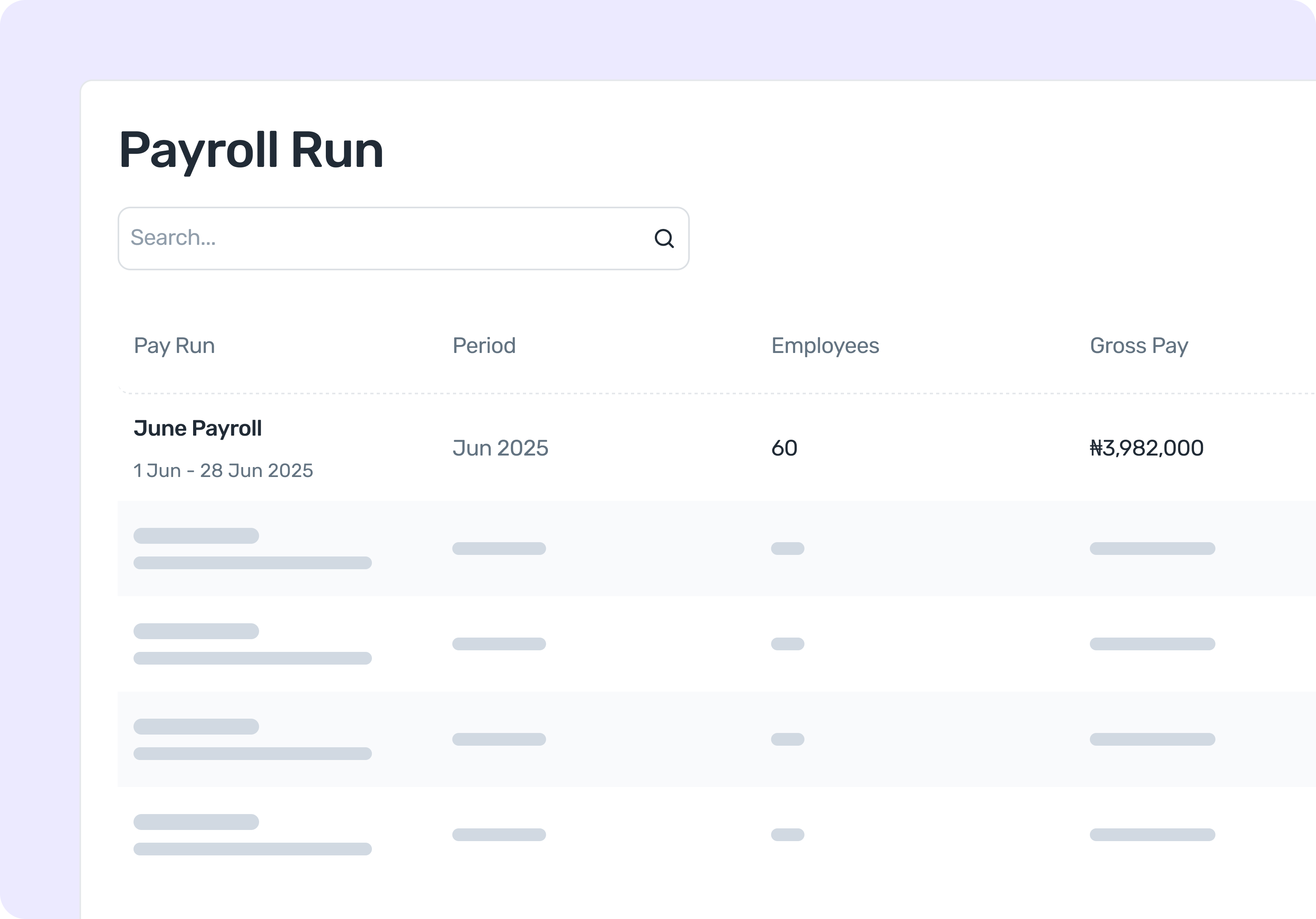
Task: Click the search magnifier icon
Action: [x=664, y=238]
